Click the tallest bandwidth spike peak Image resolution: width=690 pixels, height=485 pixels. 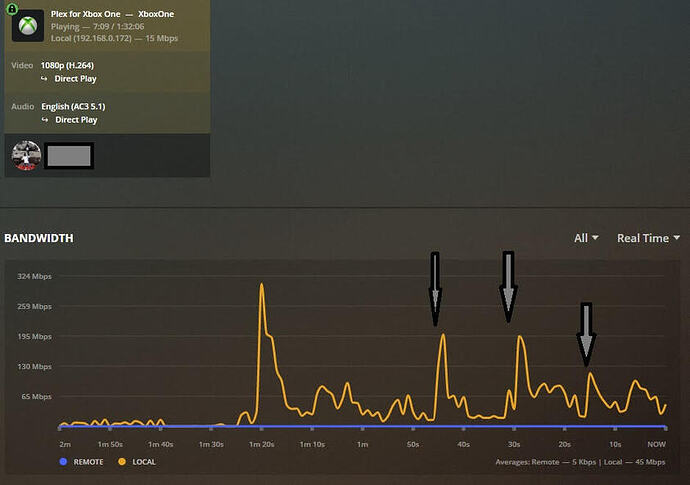tap(262, 284)
